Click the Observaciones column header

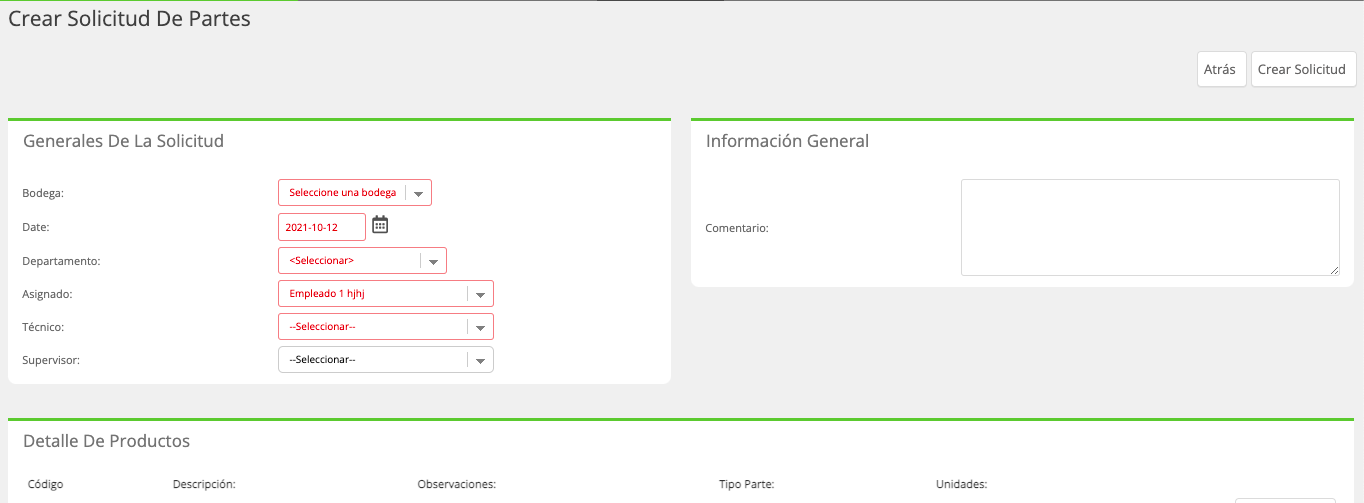(x=457, y=484)
